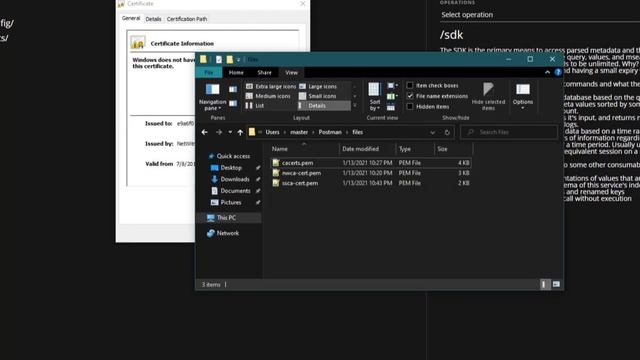The width and height of the screenshot is (640, 360).
Task: Click files in the address path
Action: pyautogui.click(x=358, y=132)
